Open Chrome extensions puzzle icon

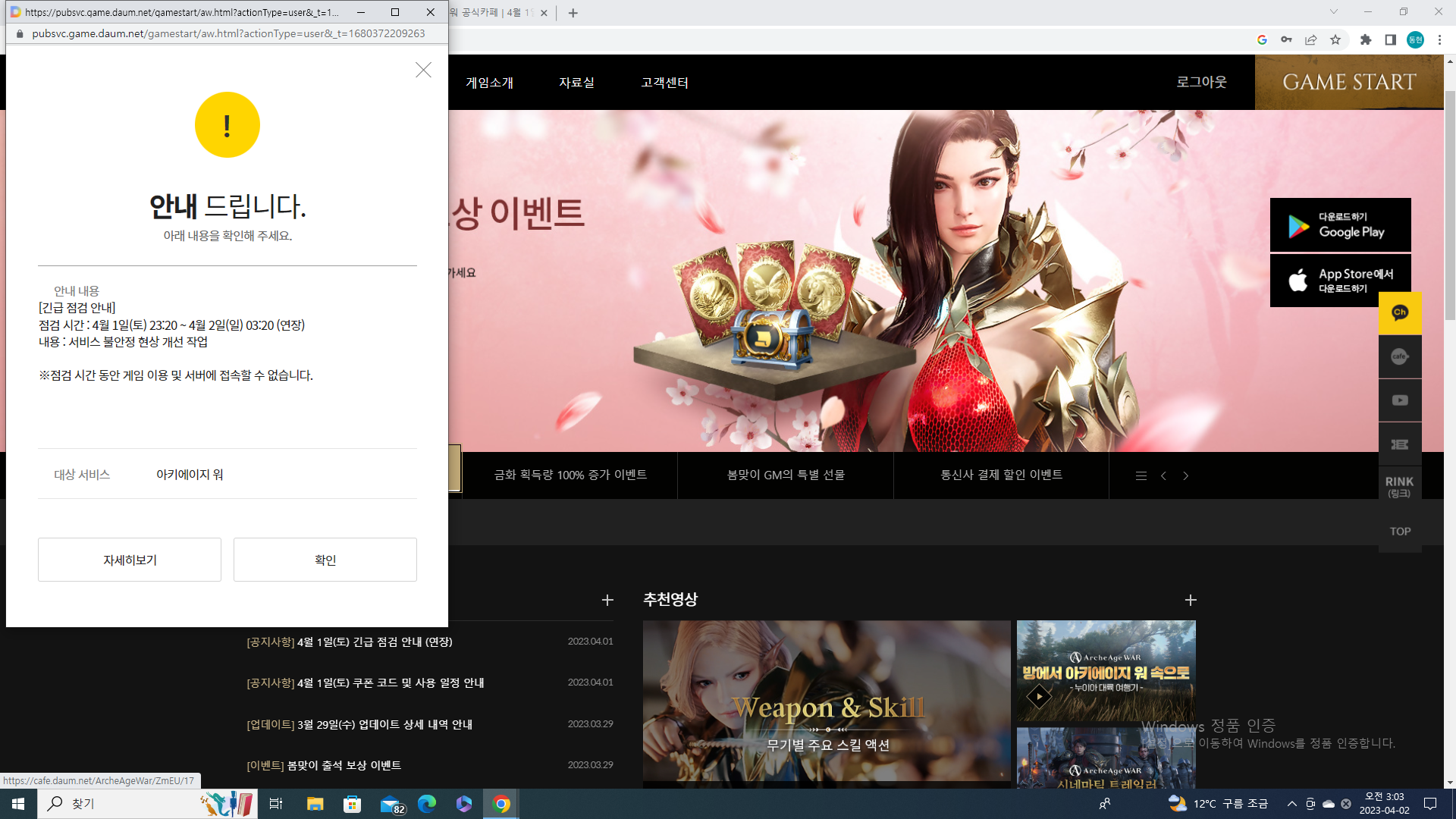tap(1366, 39)
